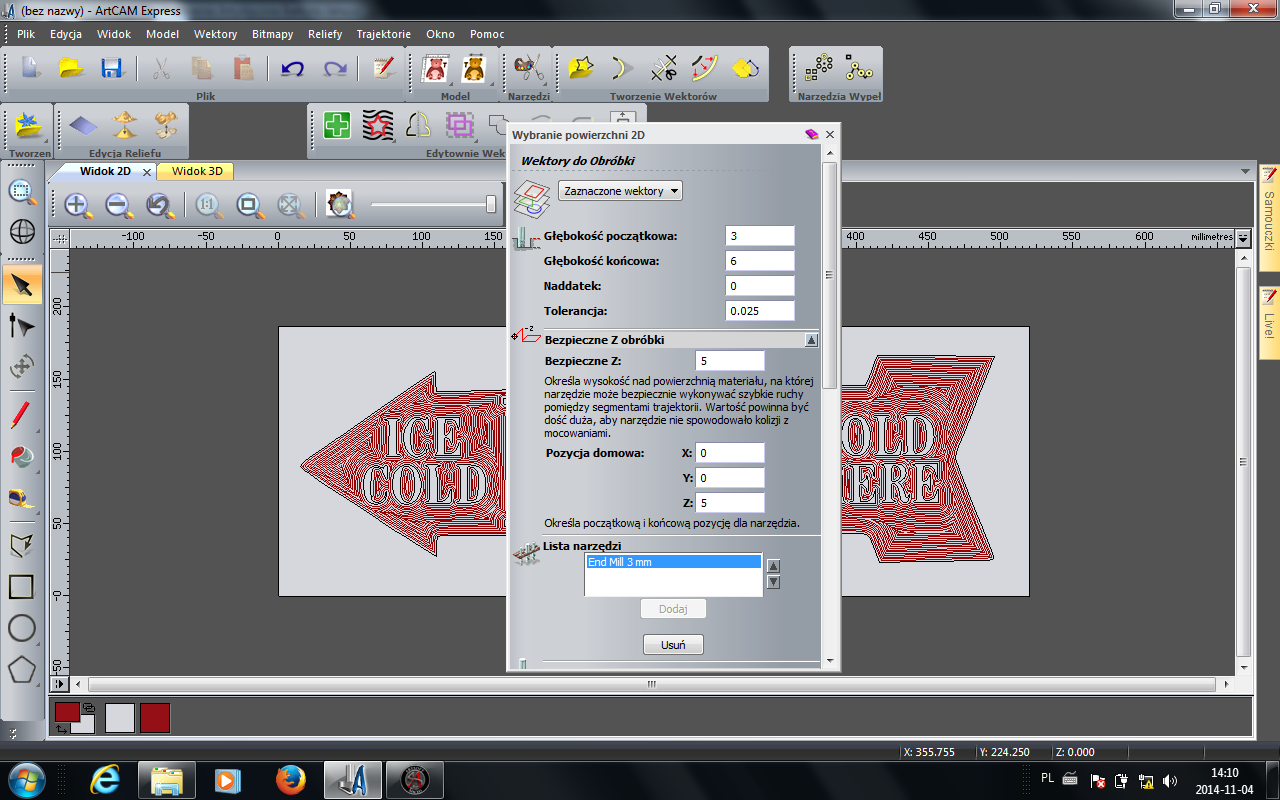Open the Notes icon with the red pencil
Viewport: 1280px width, 800px height.
click(x=383, y=68)
